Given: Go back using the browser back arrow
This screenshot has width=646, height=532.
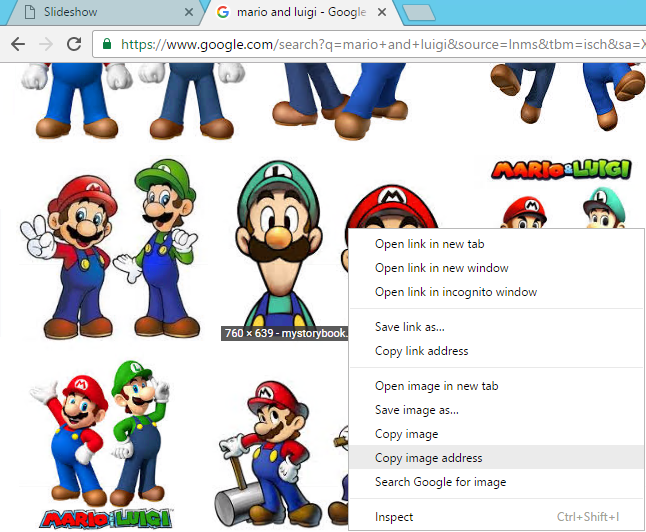Looking at the screenshot, I should [x=18, y=44].
